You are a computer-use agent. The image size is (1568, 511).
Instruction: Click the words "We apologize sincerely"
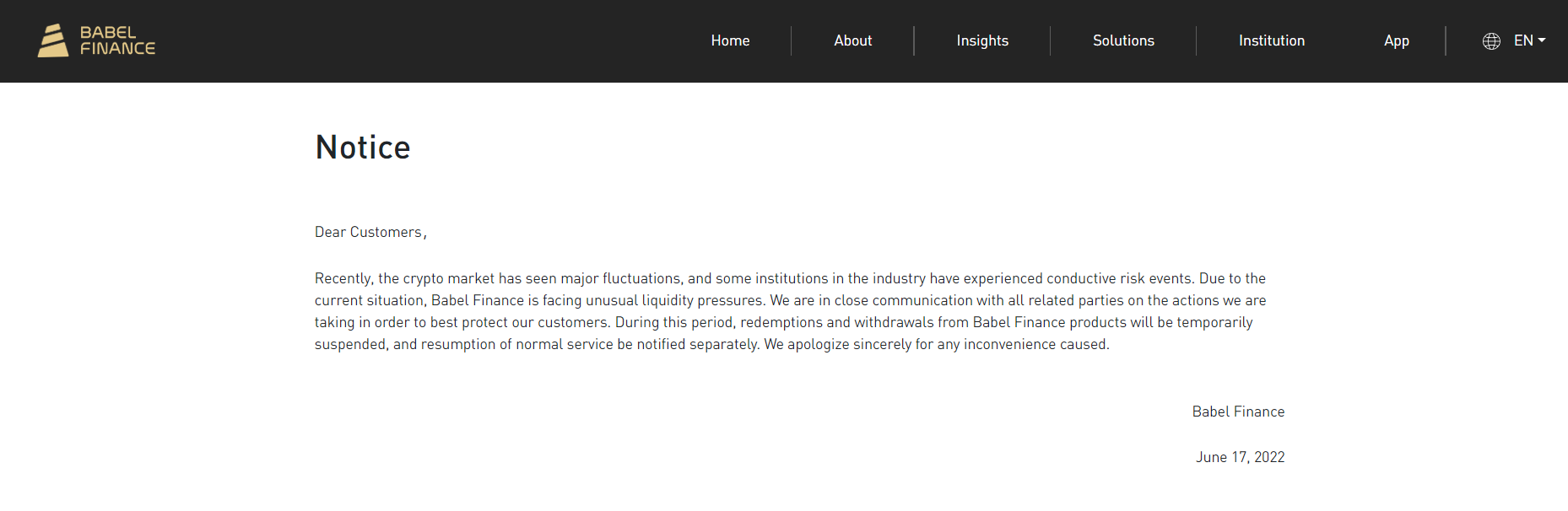click(x=837, y=344)
